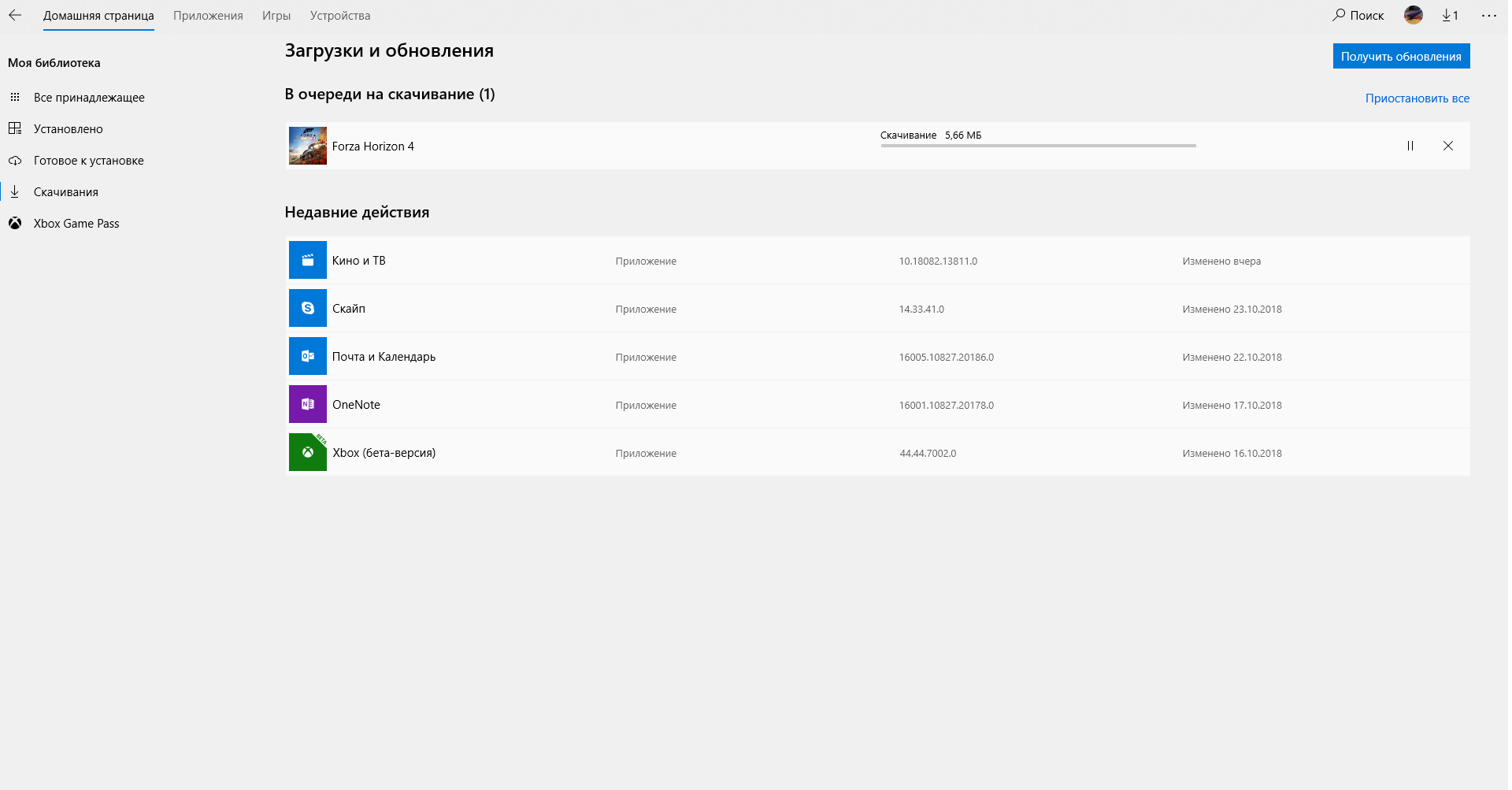This screenshot has height=790, width=1512.
Task: Click the Почта и Календарь row name
Action: (x=384, y=357)
